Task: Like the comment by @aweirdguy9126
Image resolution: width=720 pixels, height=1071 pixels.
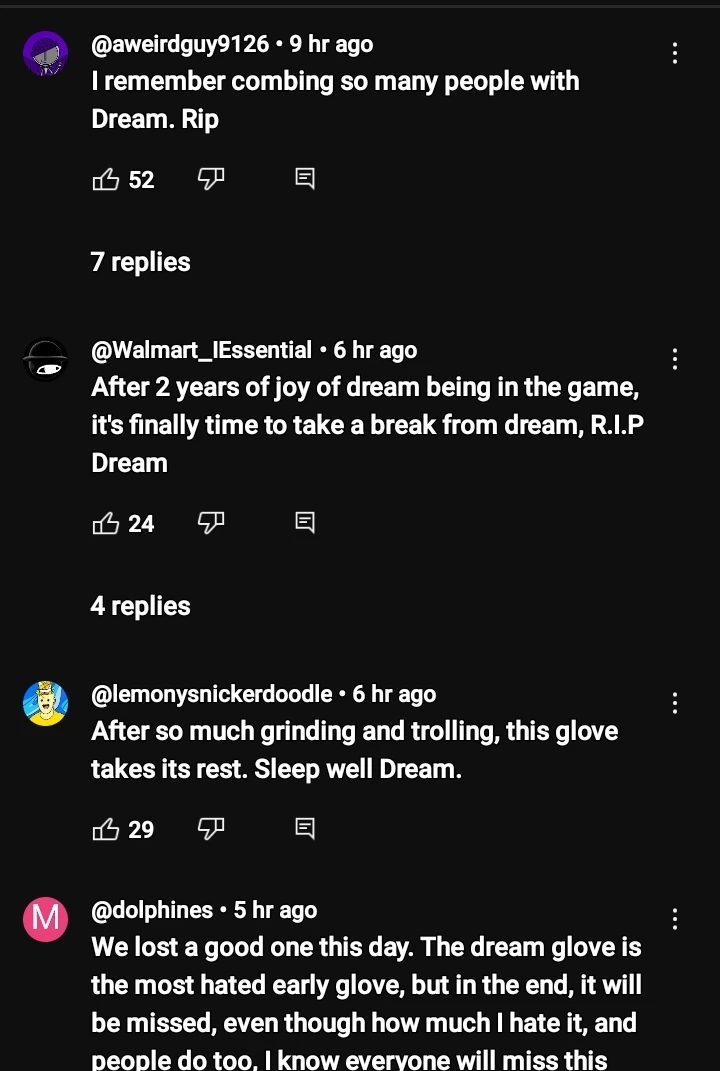Action: [x=106, y=180]
